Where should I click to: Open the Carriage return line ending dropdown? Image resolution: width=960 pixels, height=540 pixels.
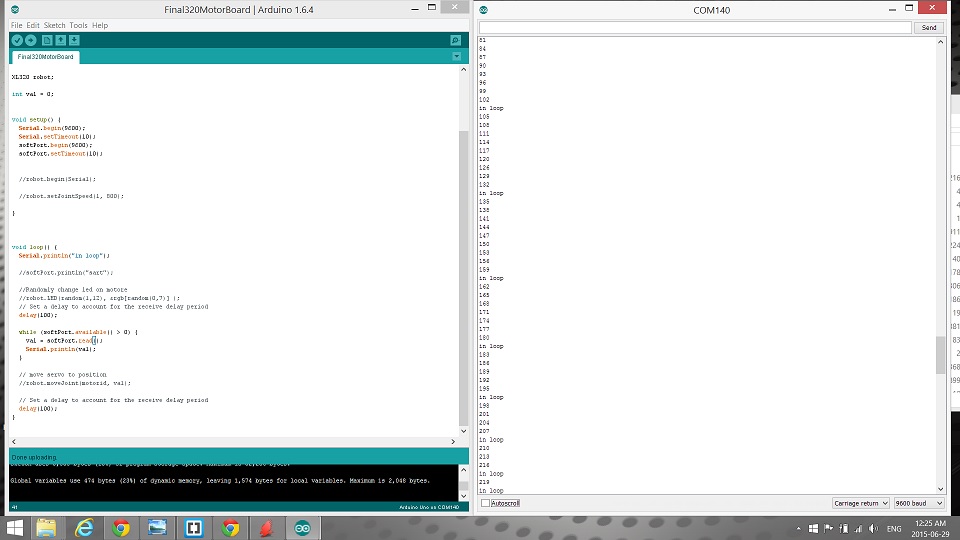pos(860,503)
